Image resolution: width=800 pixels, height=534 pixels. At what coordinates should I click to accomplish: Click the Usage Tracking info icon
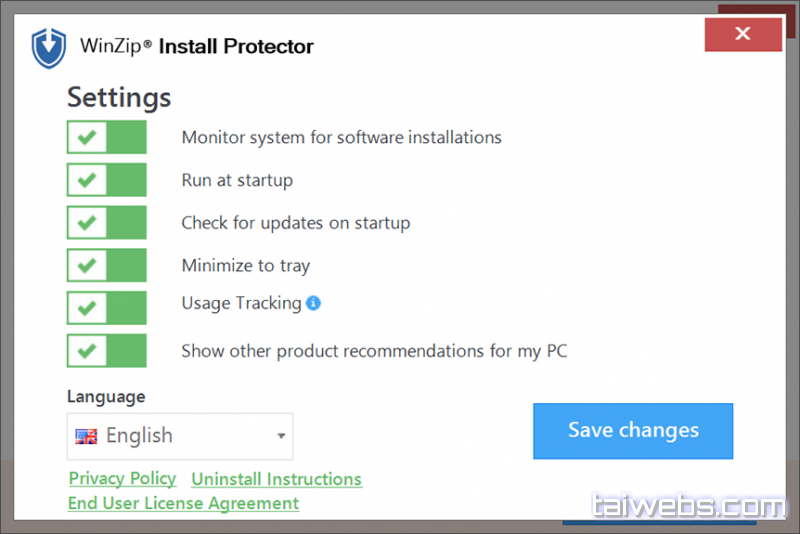[x=313, y=303]
